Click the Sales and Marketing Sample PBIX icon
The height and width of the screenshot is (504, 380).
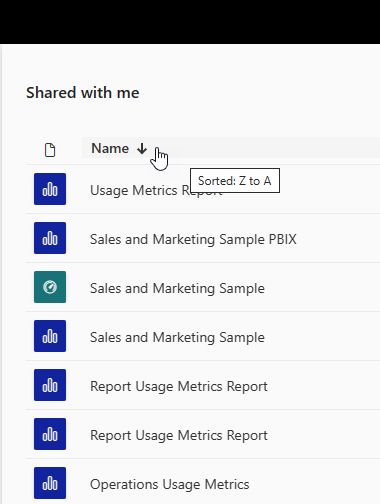click(x=50, y=238)
